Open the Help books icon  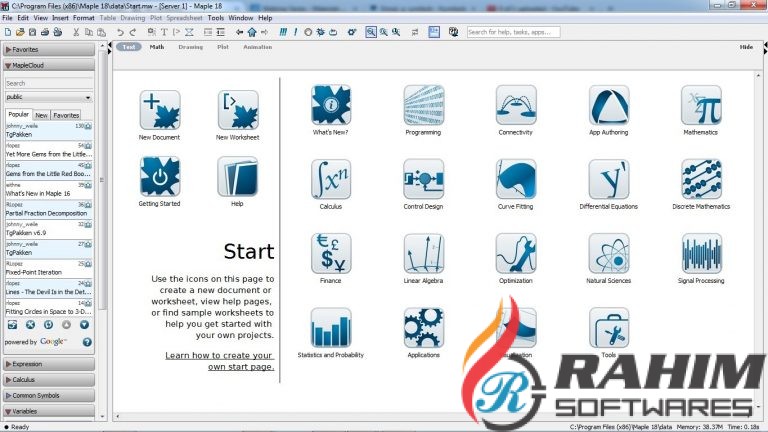(x=238, y=176)
